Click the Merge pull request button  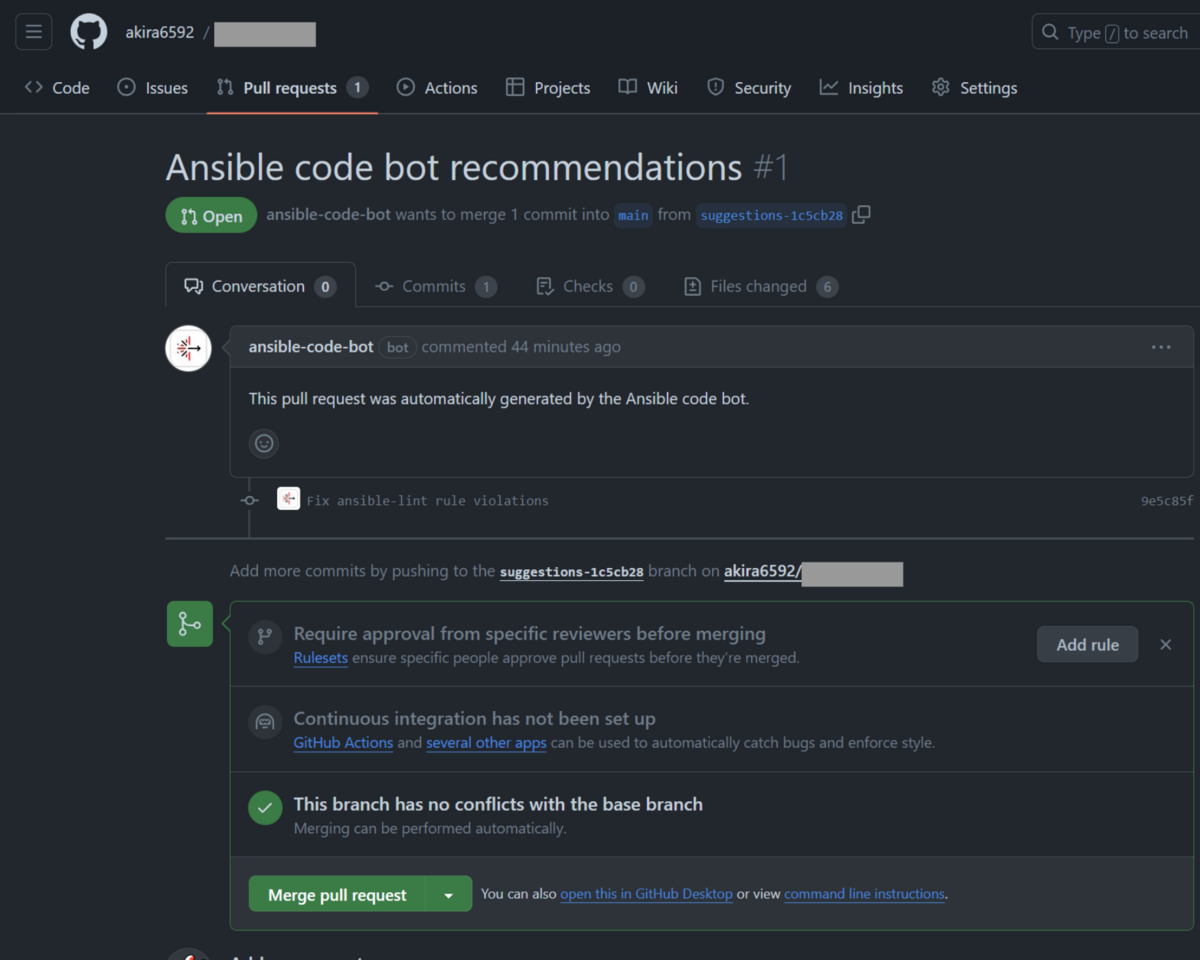[337, 895]
